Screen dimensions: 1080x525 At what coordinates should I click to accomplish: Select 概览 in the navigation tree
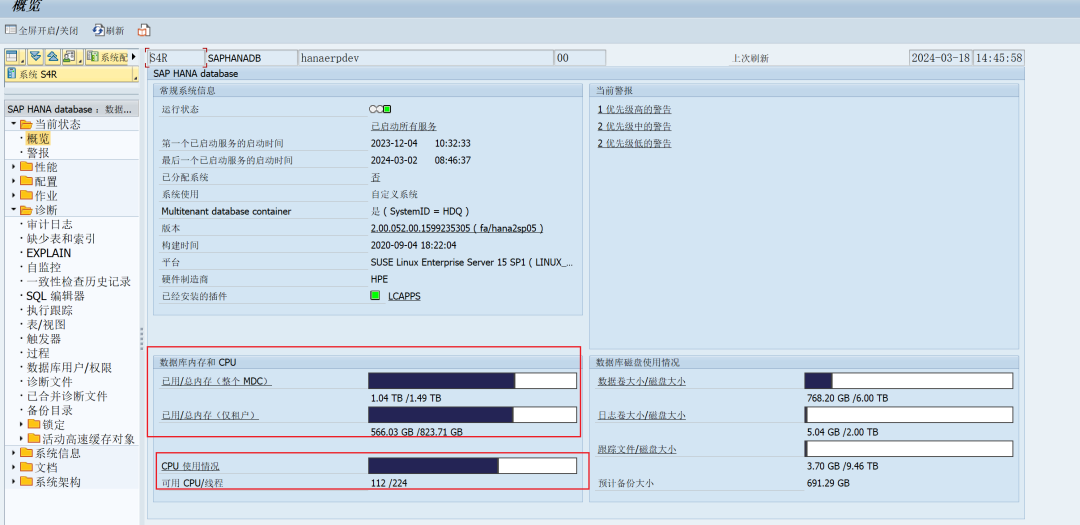tap(38, 138)
